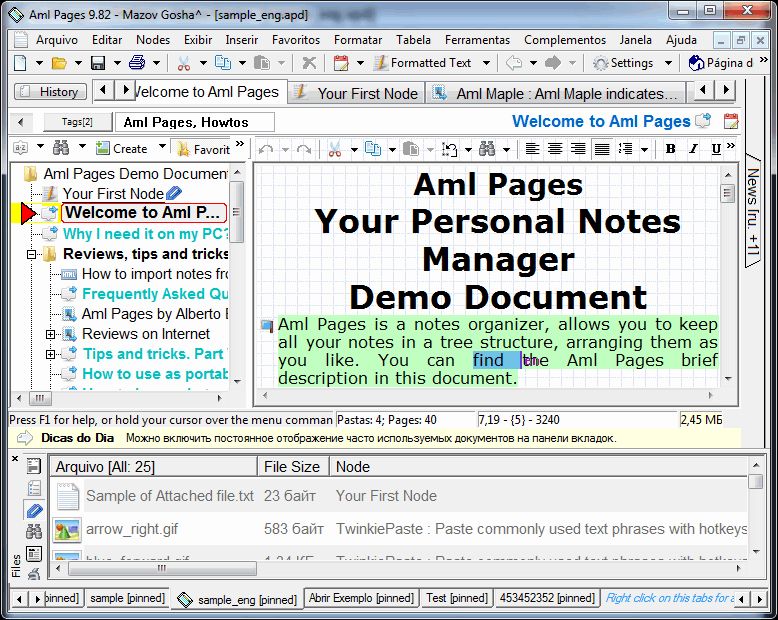Screen dimensions: 778x620
Task: Toggle Bold formatting
Action: [670, 148]
